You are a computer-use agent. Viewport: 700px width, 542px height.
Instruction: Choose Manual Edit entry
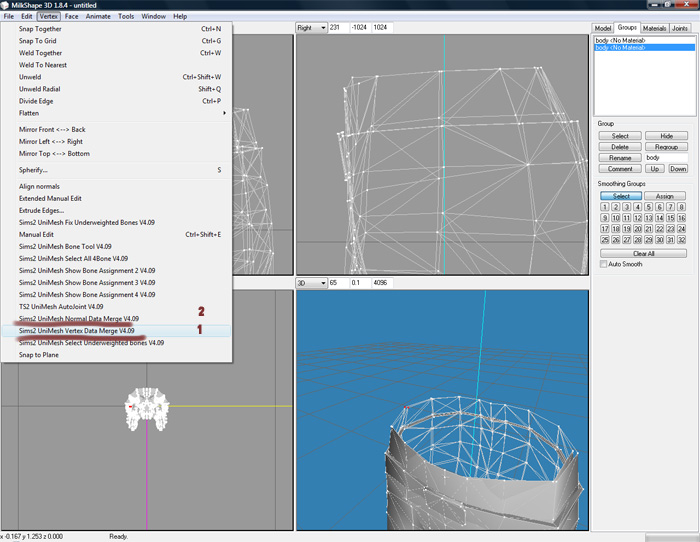tap(116, 234)
